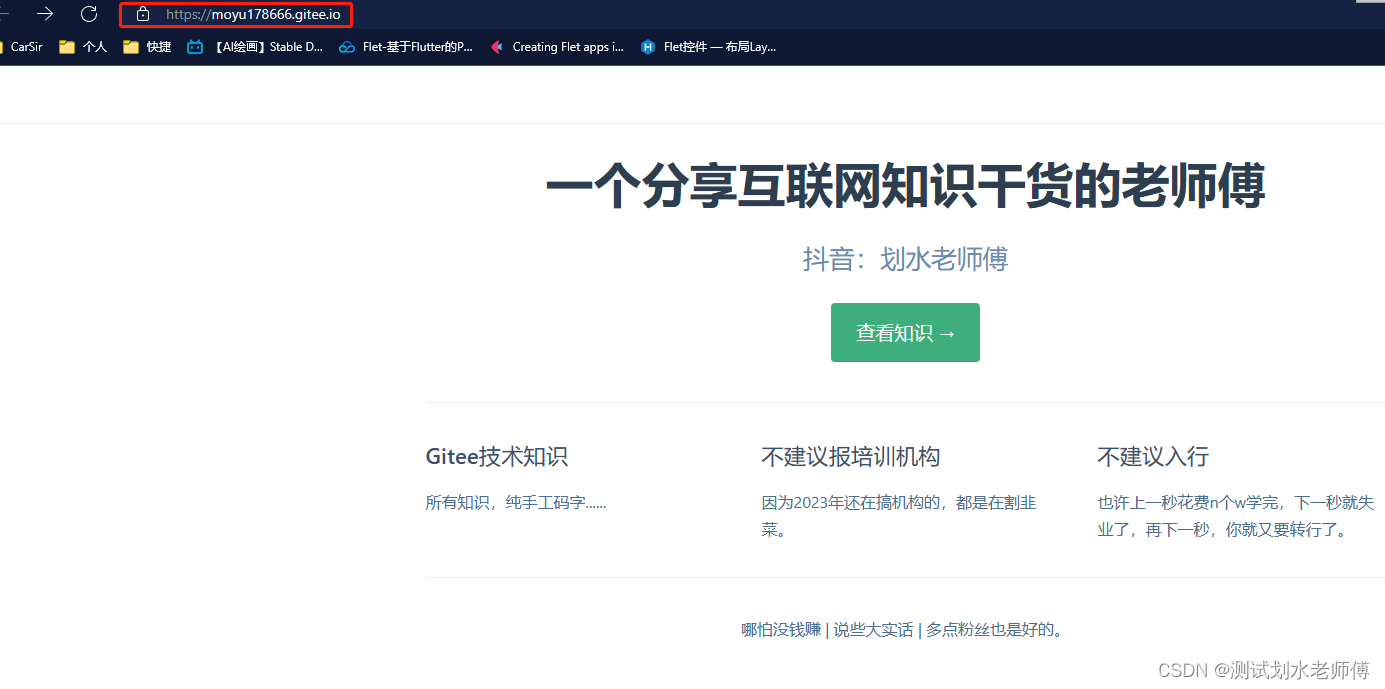Click the folder icon before 快捷

click(x=131, y=46)
